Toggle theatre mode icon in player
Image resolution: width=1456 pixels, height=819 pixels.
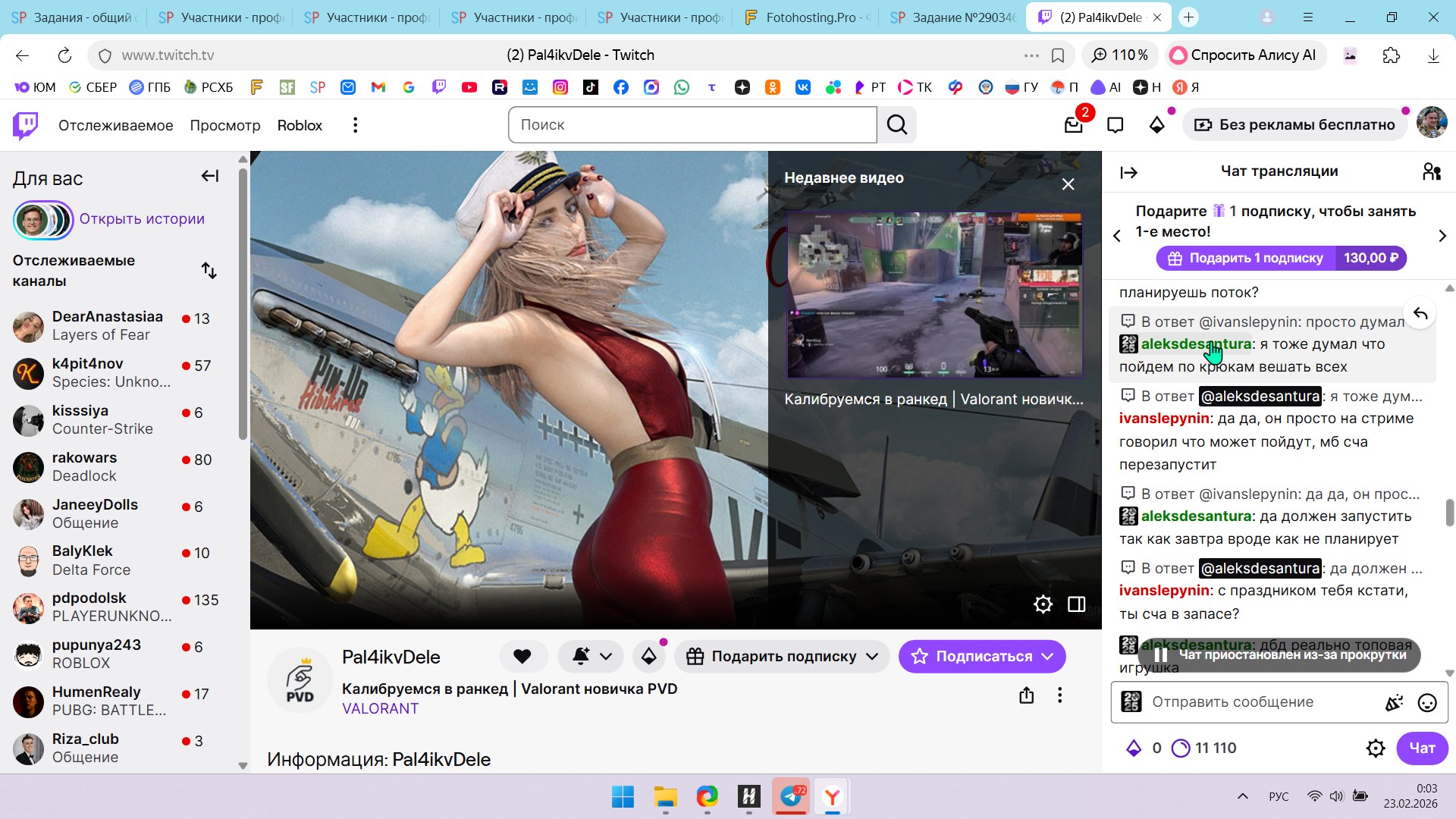[1076, 604]
